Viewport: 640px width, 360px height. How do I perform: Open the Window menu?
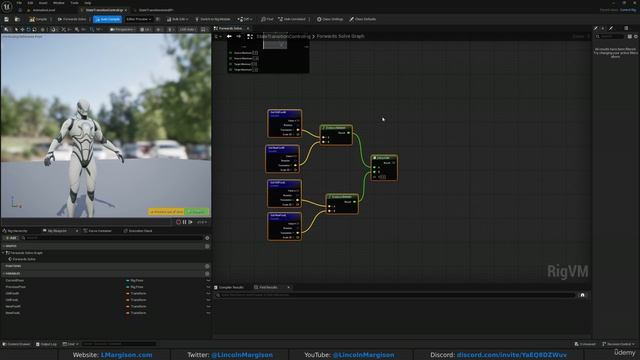tap(58, 3)
